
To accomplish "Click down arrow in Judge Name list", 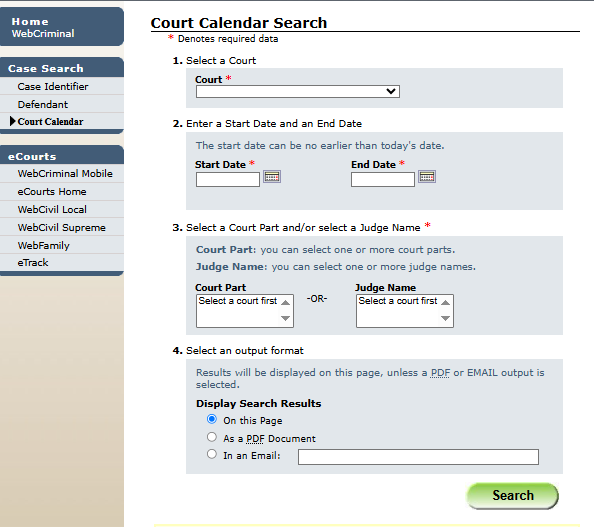I will click(446, 318).
